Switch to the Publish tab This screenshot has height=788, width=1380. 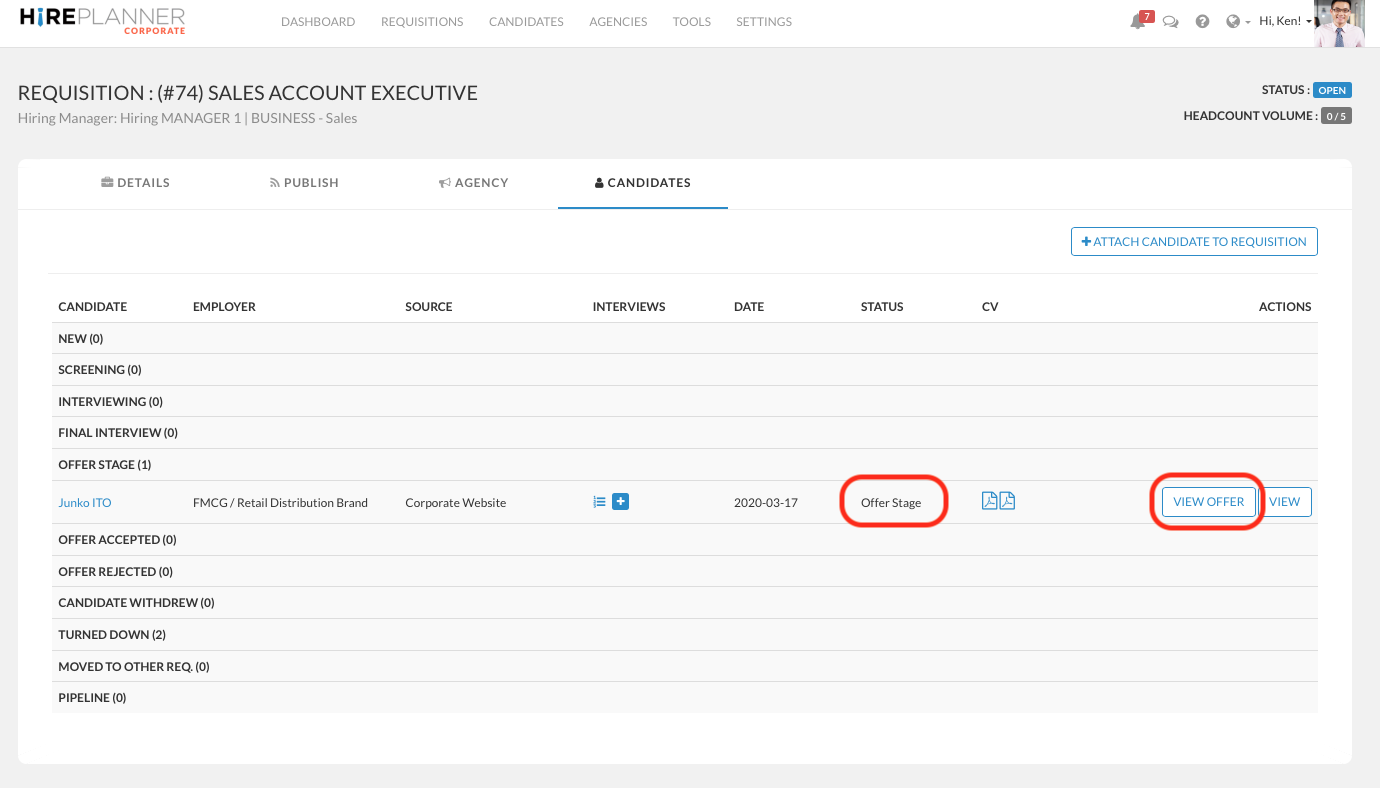(x=304, y=183)
